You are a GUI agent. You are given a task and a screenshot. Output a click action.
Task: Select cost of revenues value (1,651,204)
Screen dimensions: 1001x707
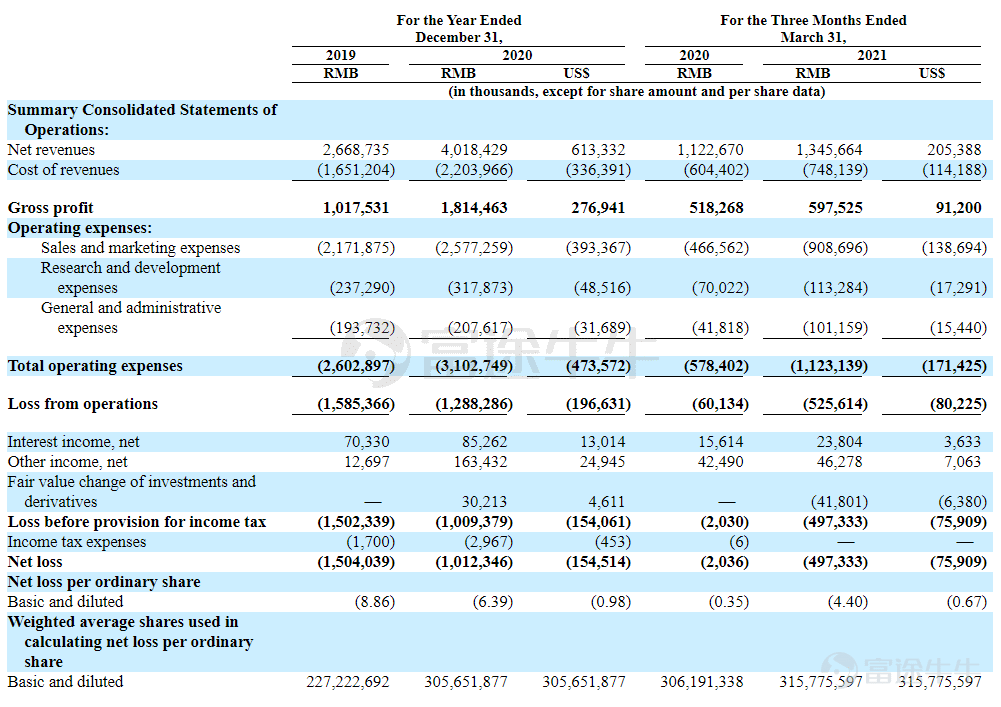click(x=356, y=170)
